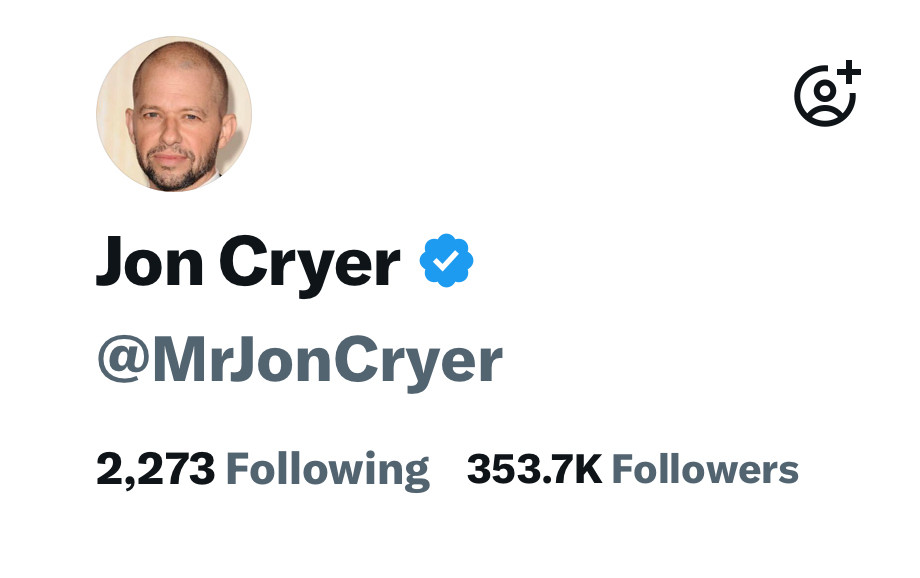Click the gray Following label
920x578 pixels.
tap(328, 471)
